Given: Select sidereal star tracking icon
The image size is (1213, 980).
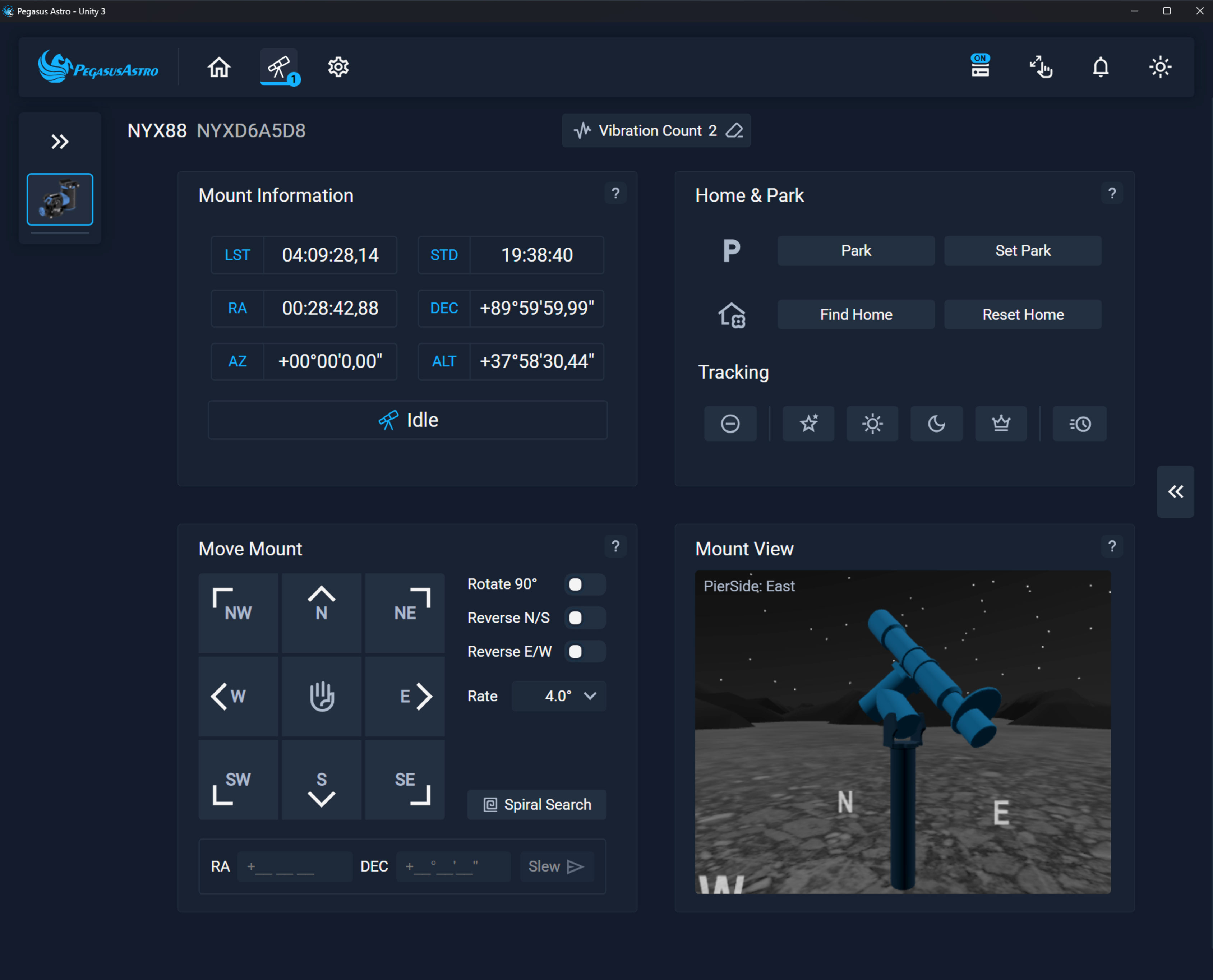Looking at the screenshot, I should tap(808, 424).
